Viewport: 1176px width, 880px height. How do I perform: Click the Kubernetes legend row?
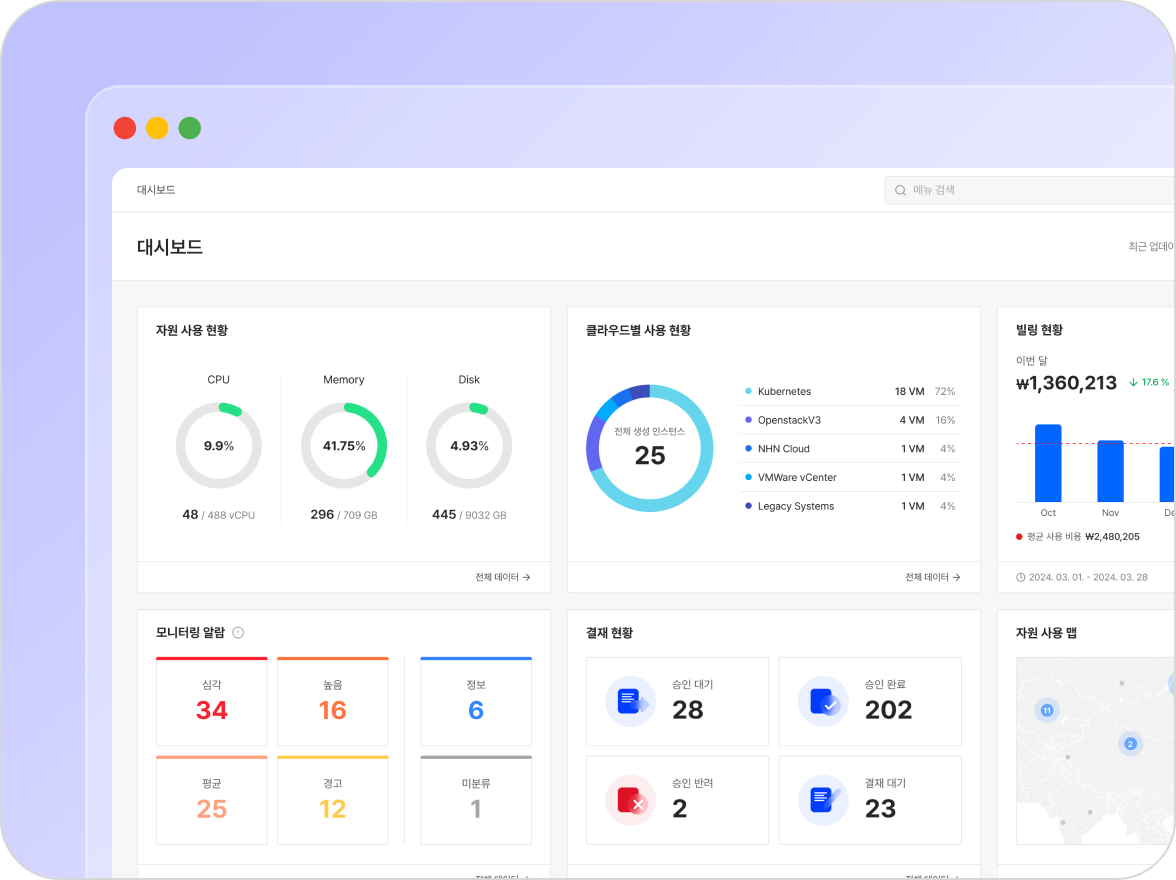850,392
